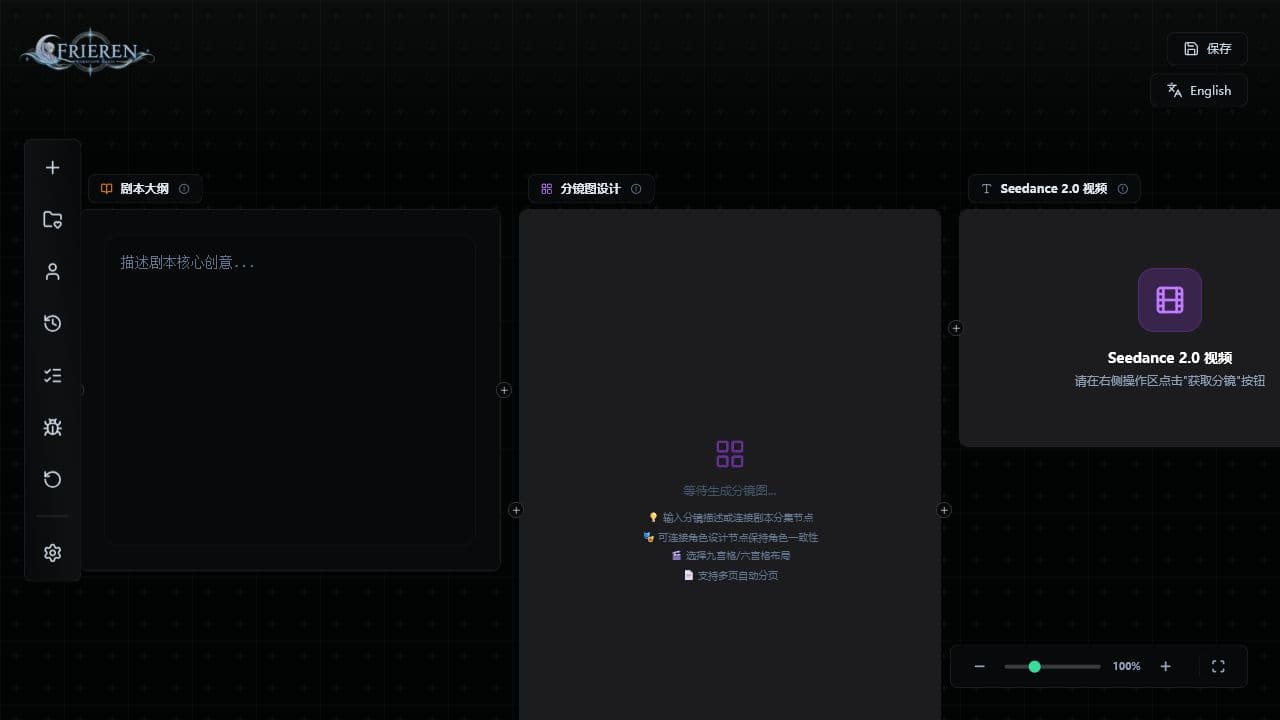
Task: Click the hint text 选择九宫格/六宫格布局
Action: click(738, 556)
